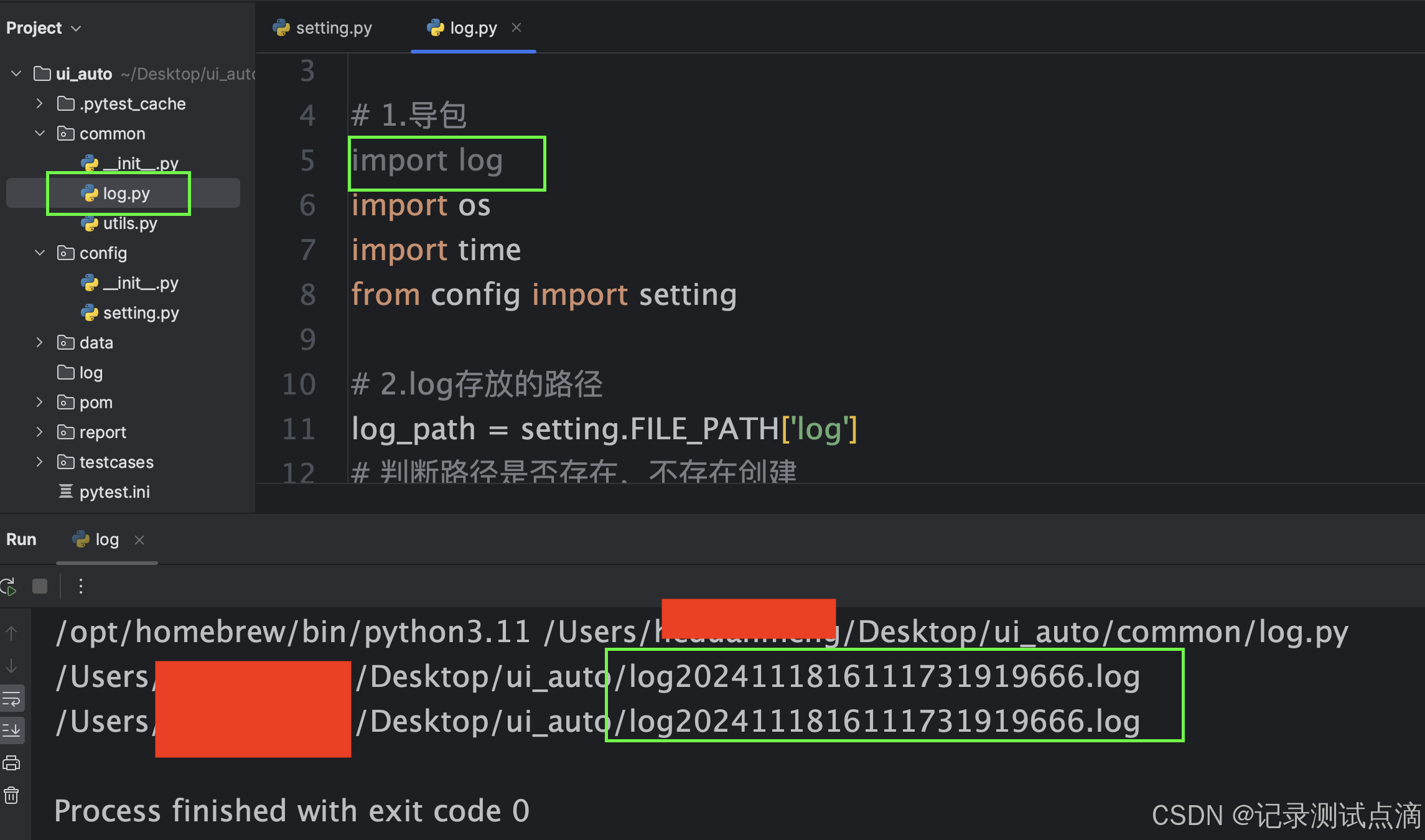Print the console output
Image resolution: width=1425 pixels, height=840 pixels.
pos(12,762)
